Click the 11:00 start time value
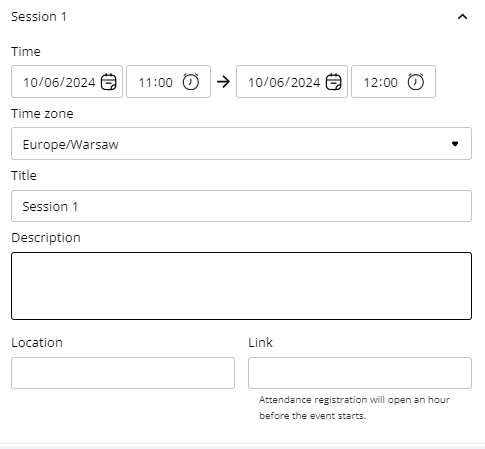Viewport: 485px width, 449px height. click(156, 83)
